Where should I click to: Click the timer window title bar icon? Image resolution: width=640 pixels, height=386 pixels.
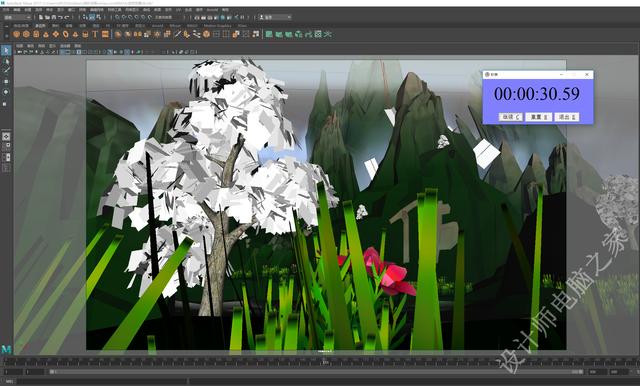[x=487, y=75]
